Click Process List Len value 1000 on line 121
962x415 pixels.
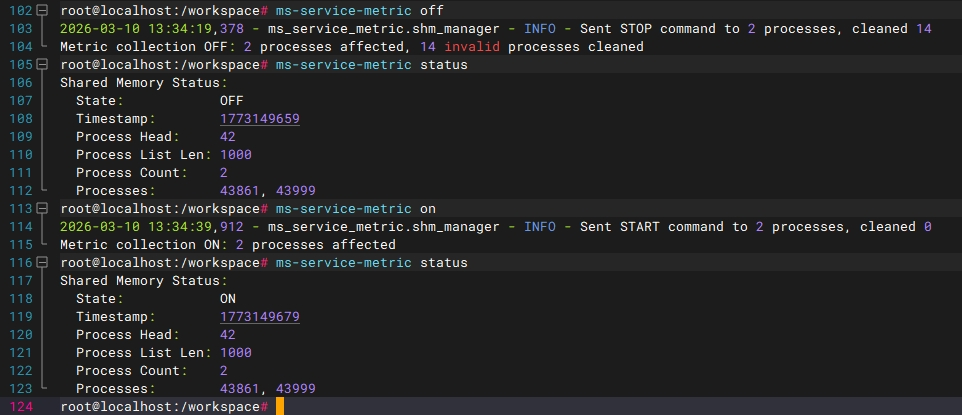click(x=236, y=353)
